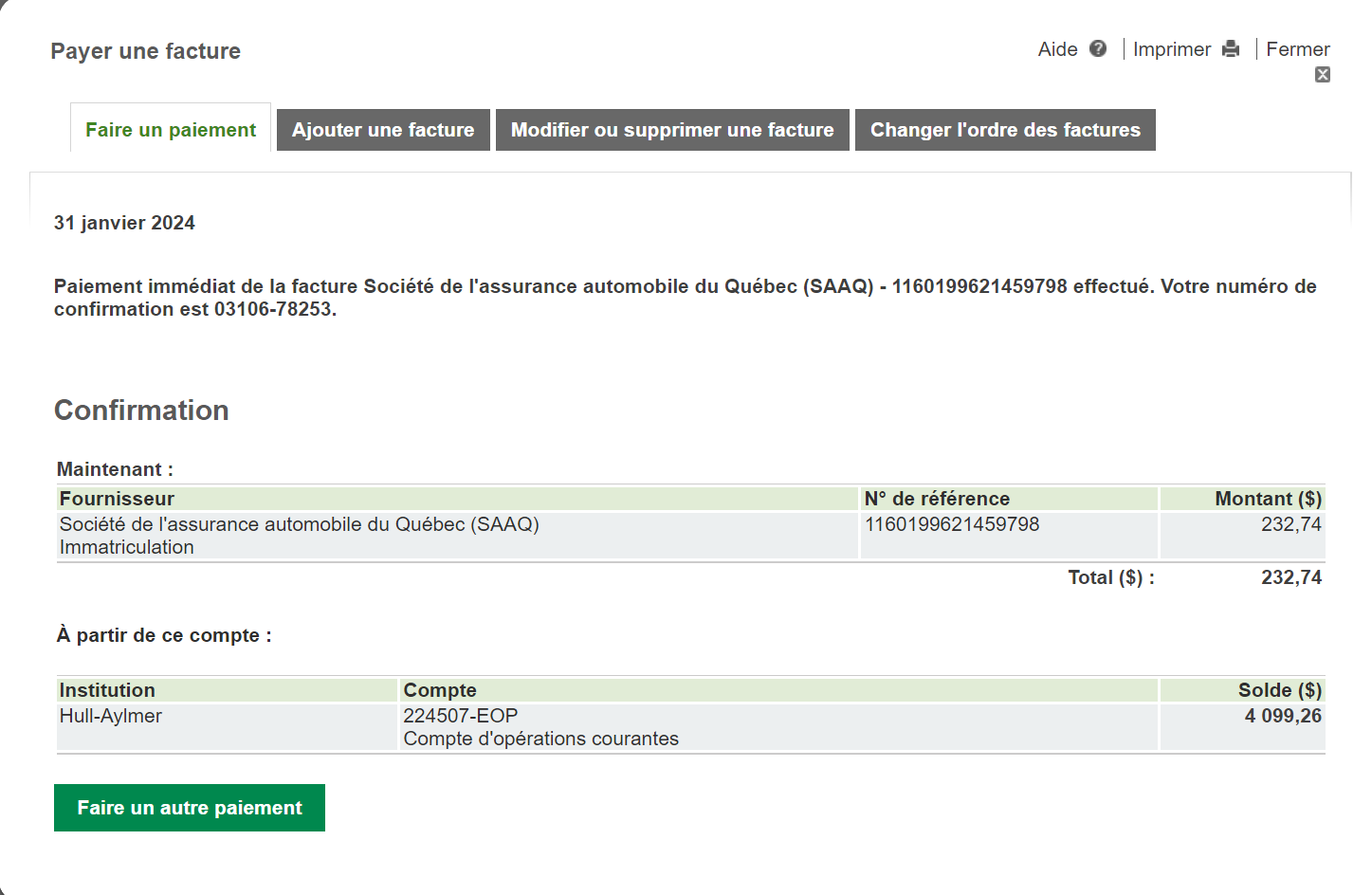This screenshot has height=895, width=1372.
Task: Click the Immatriculation text
Action: pyautogui.click(x=127, y=547)
